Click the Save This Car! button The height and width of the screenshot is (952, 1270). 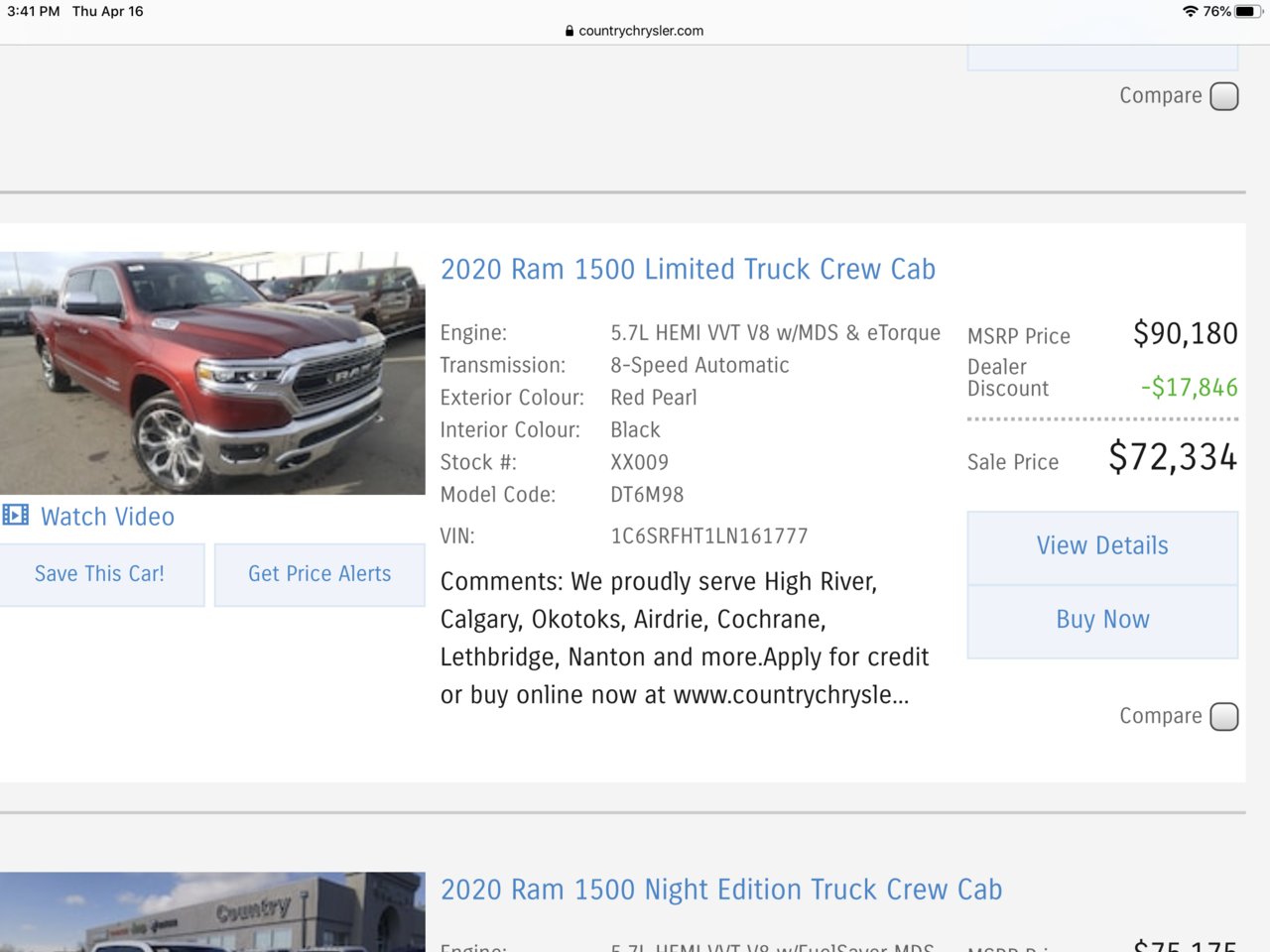(x=100, y=574)
